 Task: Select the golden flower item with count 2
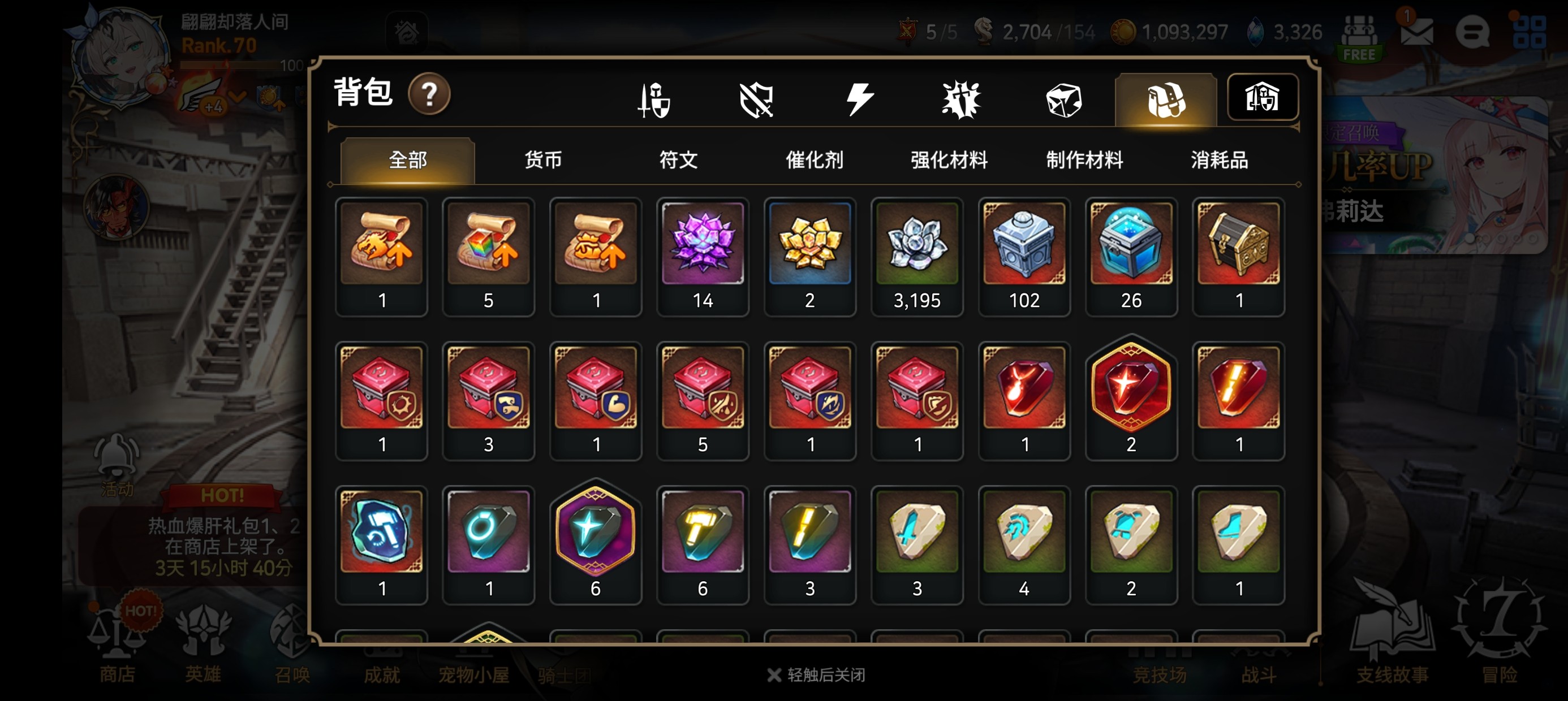click(809, 257)
